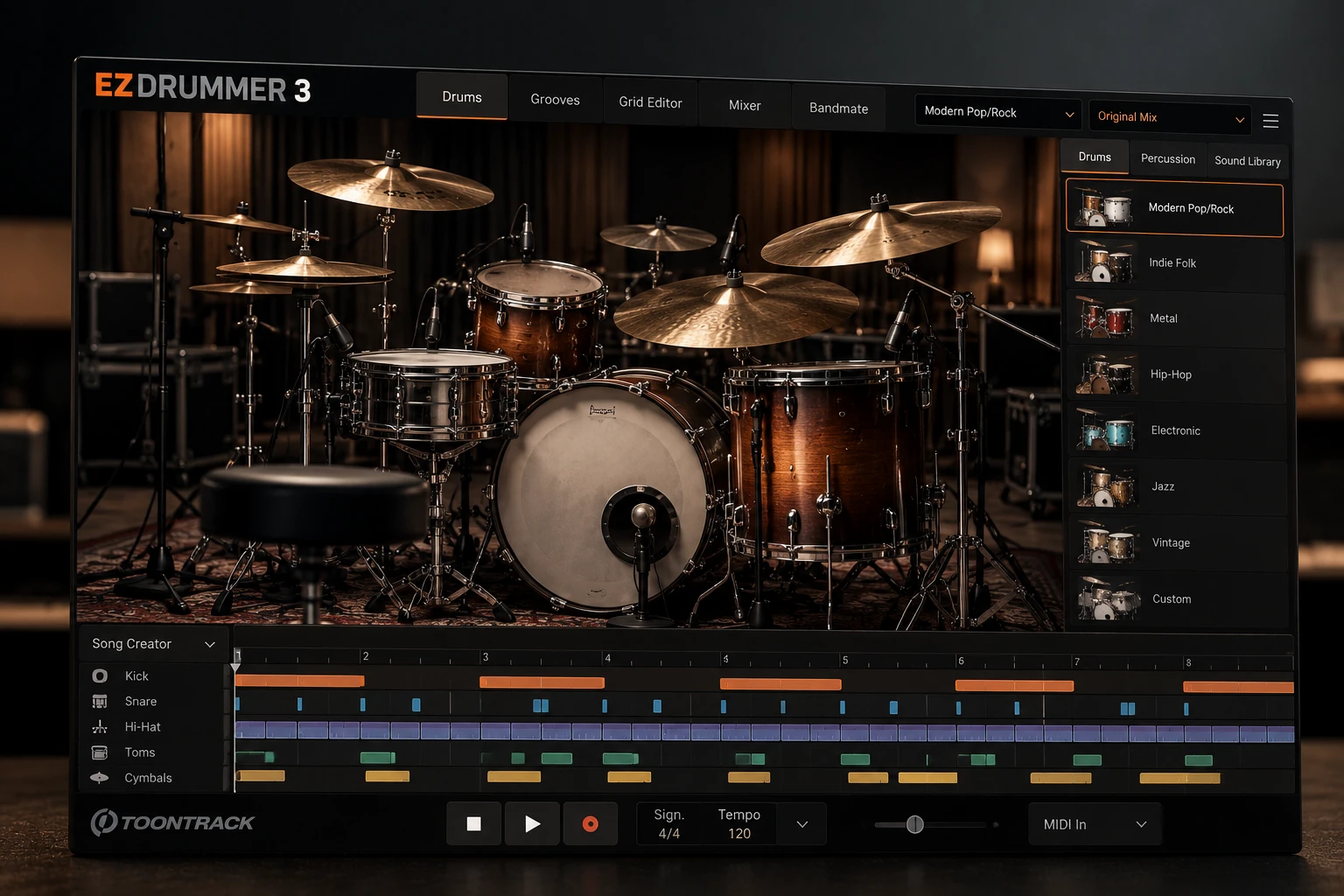Start playback with the Play button
This screenshot has width=1344, height=896.
(x=532, y=823)
